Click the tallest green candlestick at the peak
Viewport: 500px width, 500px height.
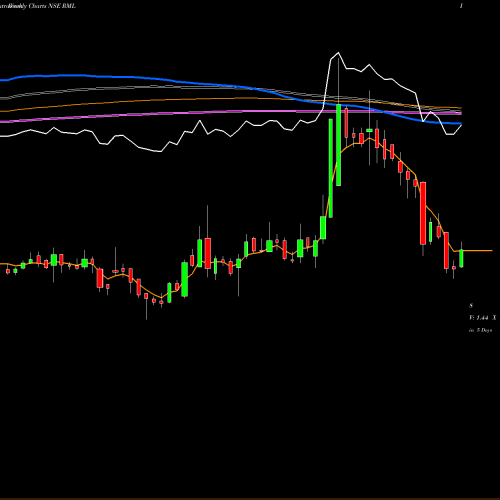pos(339,145)
